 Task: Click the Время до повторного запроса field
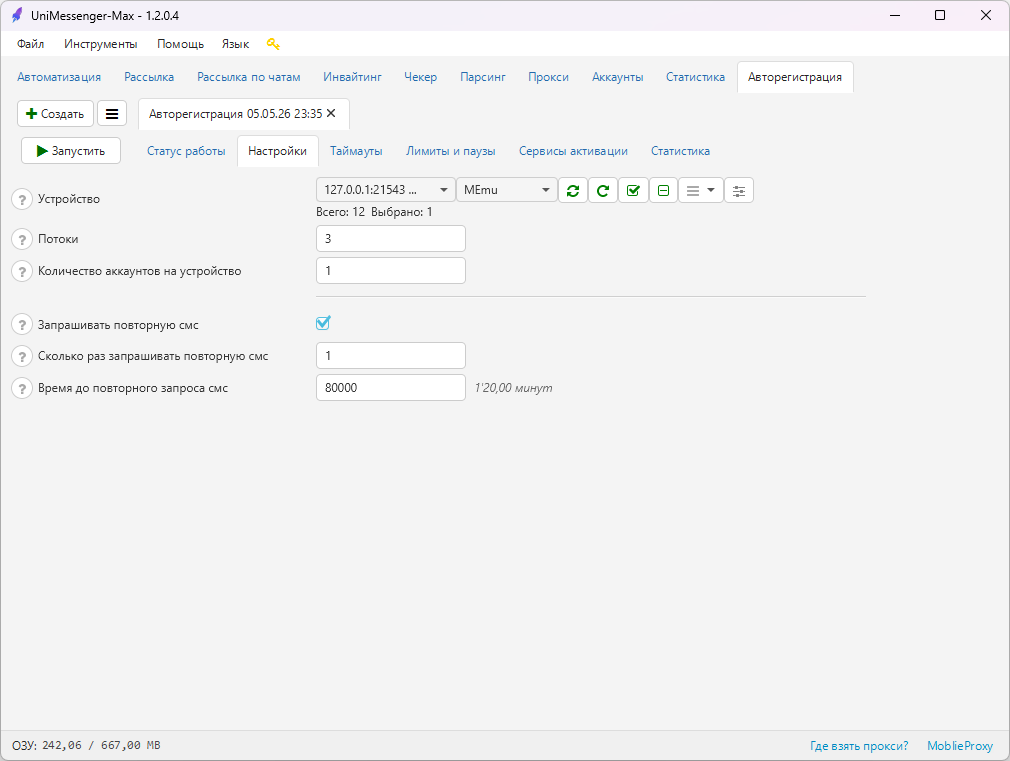pyautogui.click(x=390, y=388)
